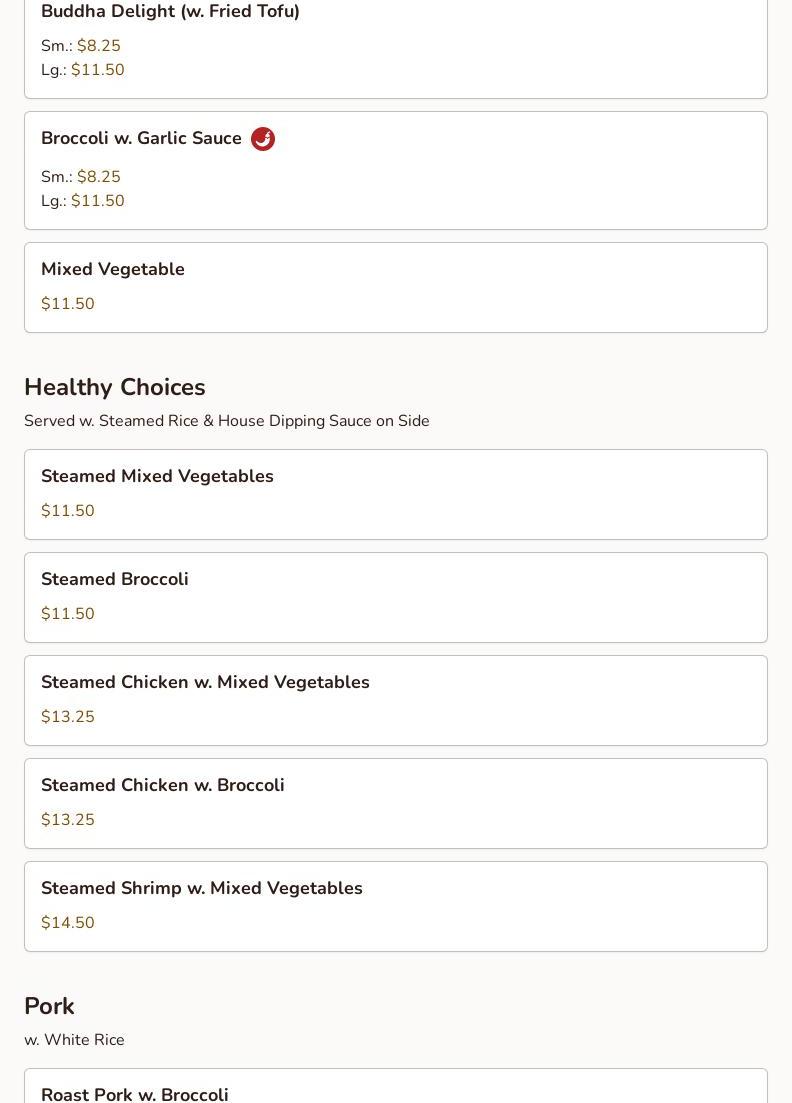
Task: Click the spicy chili pepper icon
Action: (263, 139)
